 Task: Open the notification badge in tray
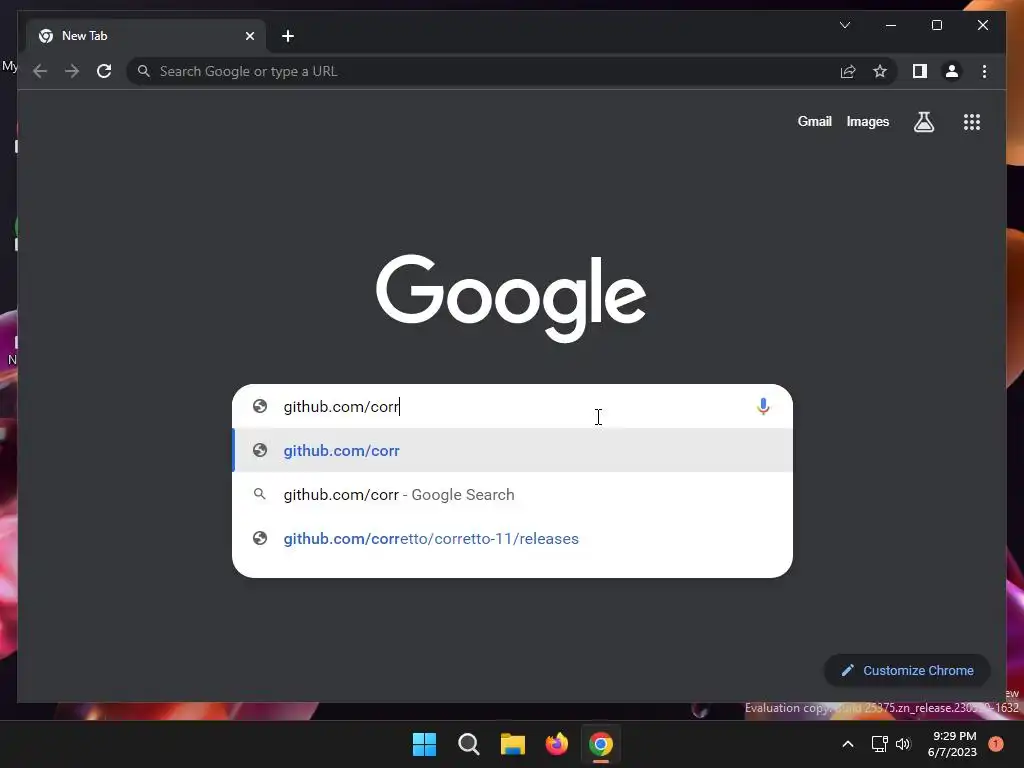point(996,744)
